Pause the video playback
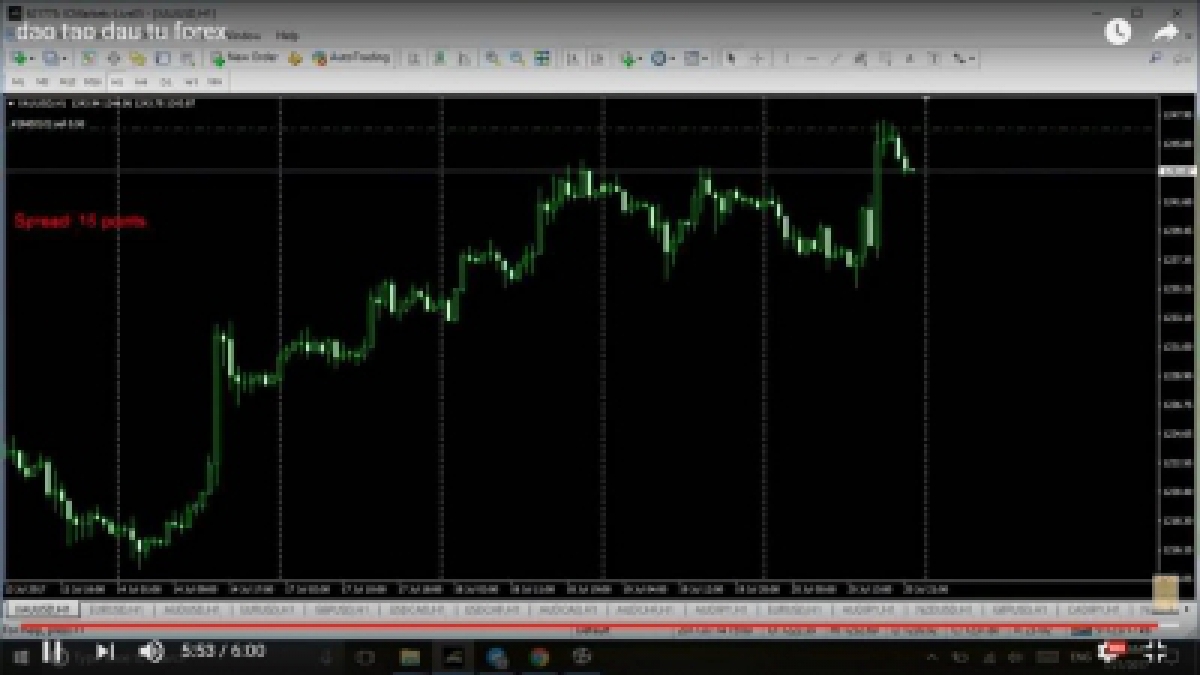 (51, 652)
